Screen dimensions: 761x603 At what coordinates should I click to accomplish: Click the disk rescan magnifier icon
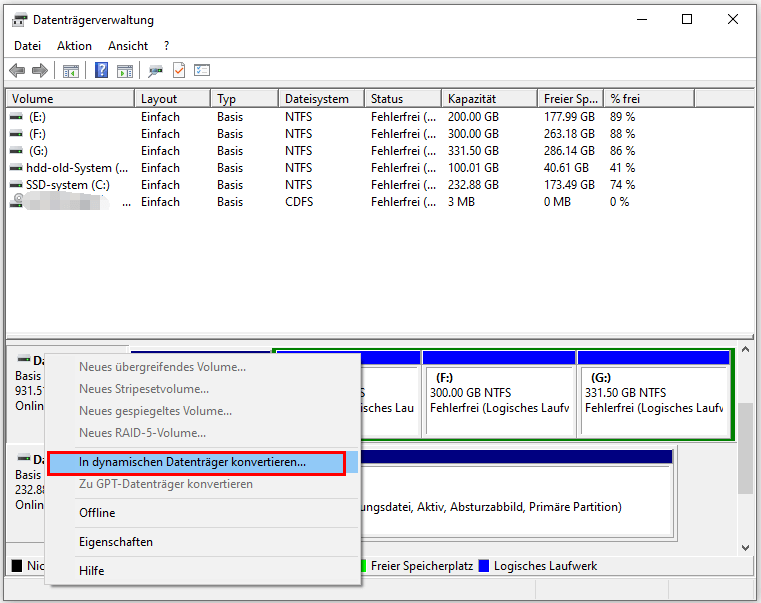[x=155, y=71]
